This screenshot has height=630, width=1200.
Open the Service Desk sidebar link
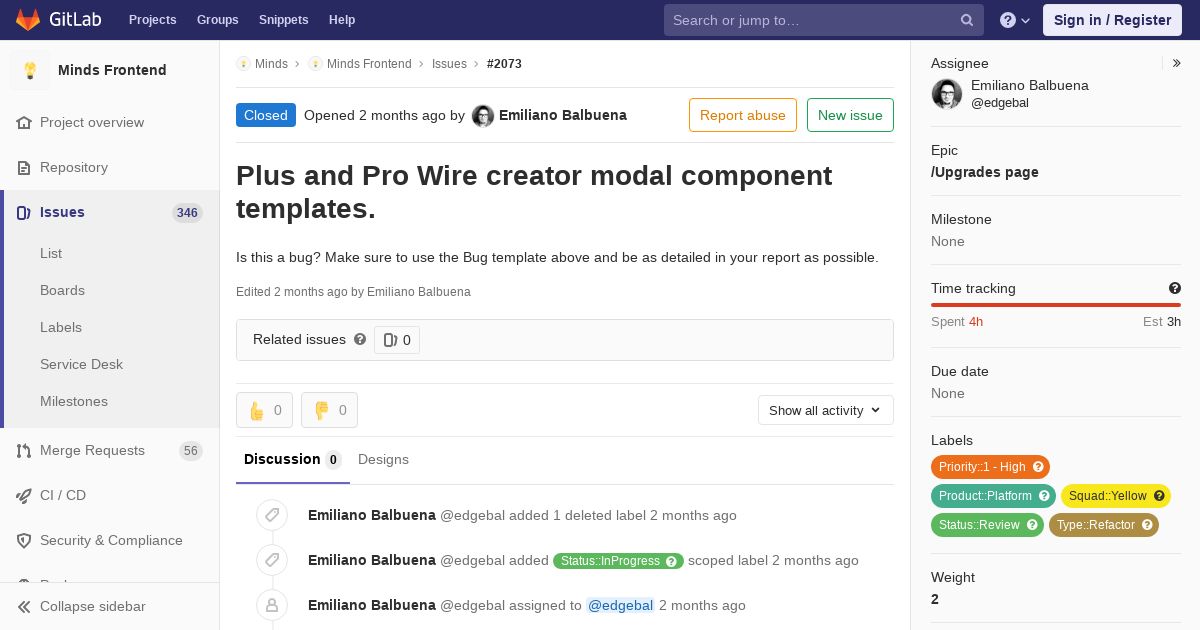coord(81,364)
